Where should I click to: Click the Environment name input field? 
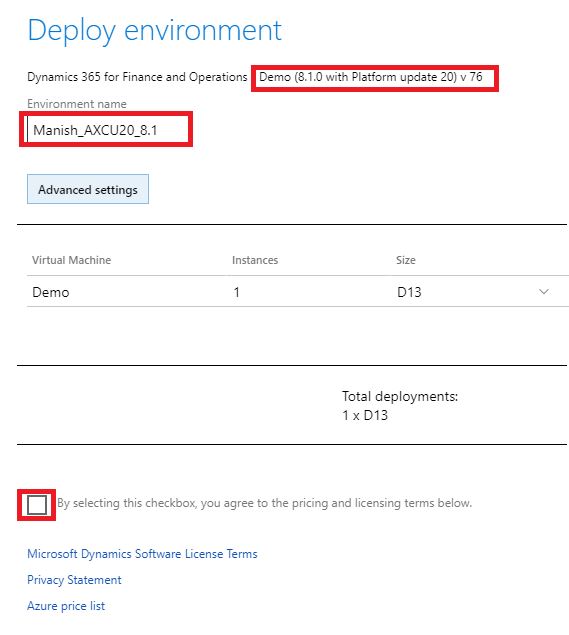tap(106, 130)
